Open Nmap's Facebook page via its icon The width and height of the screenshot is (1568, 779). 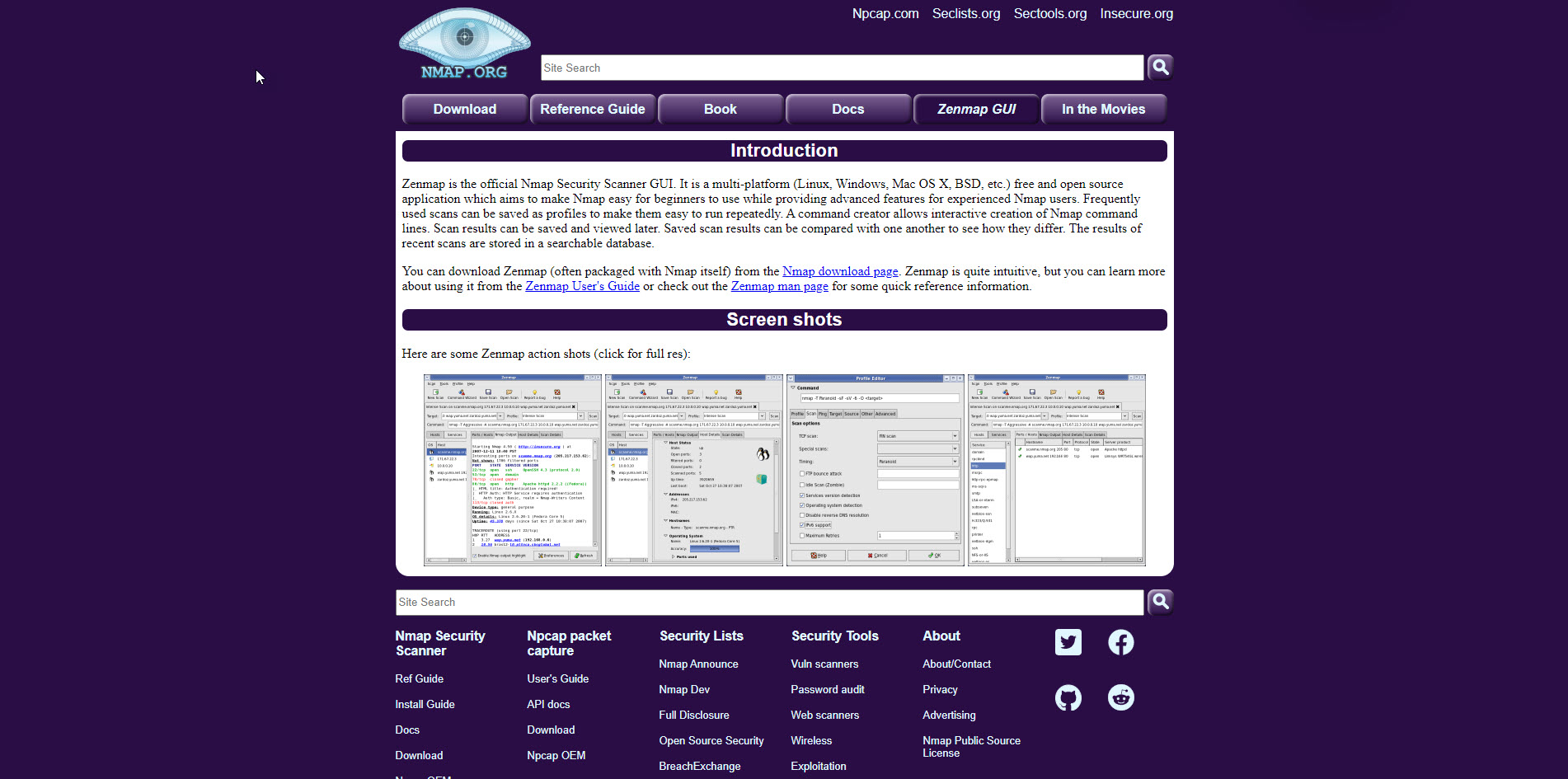coord(1121,642)
